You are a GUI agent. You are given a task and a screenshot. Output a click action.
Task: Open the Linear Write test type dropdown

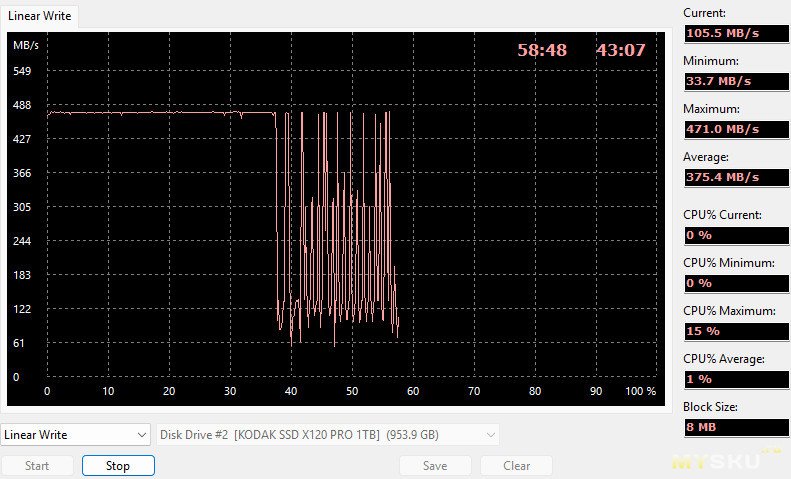point(76,435)
